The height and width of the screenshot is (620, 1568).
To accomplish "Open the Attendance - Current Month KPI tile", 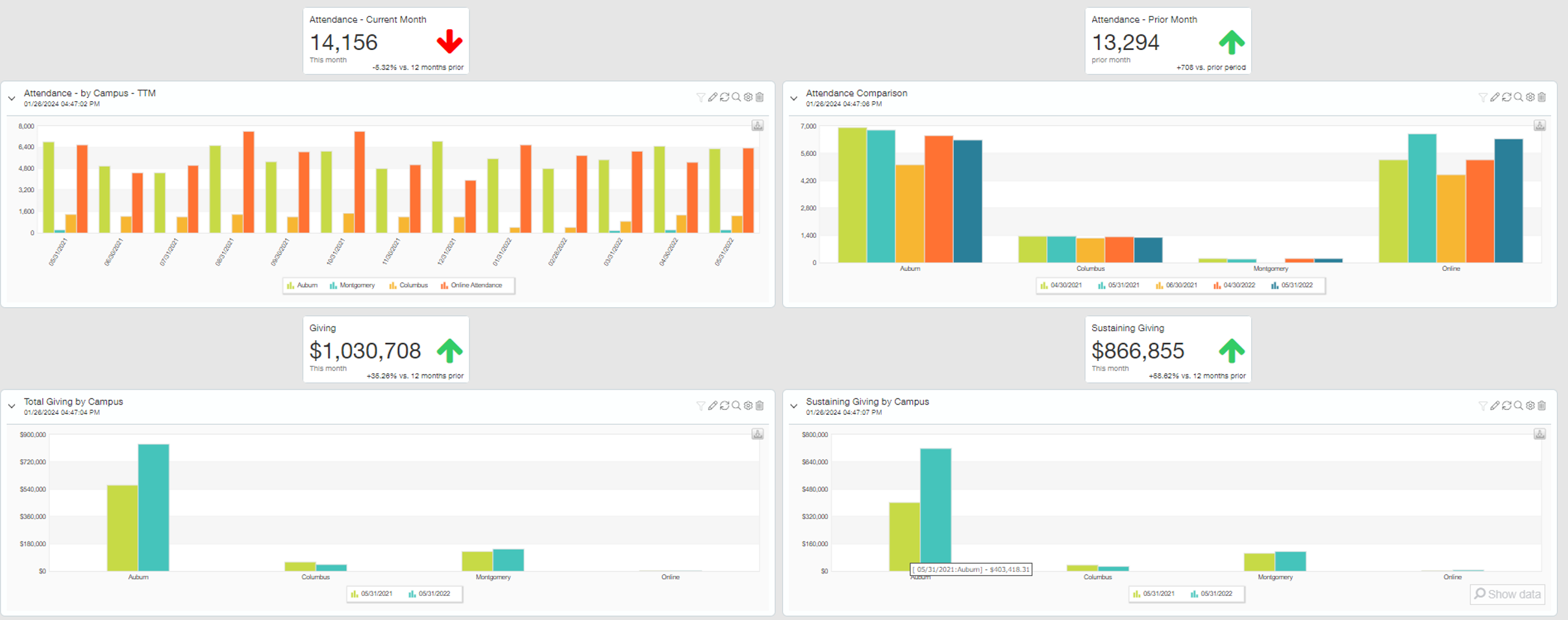I will [386, 41].
